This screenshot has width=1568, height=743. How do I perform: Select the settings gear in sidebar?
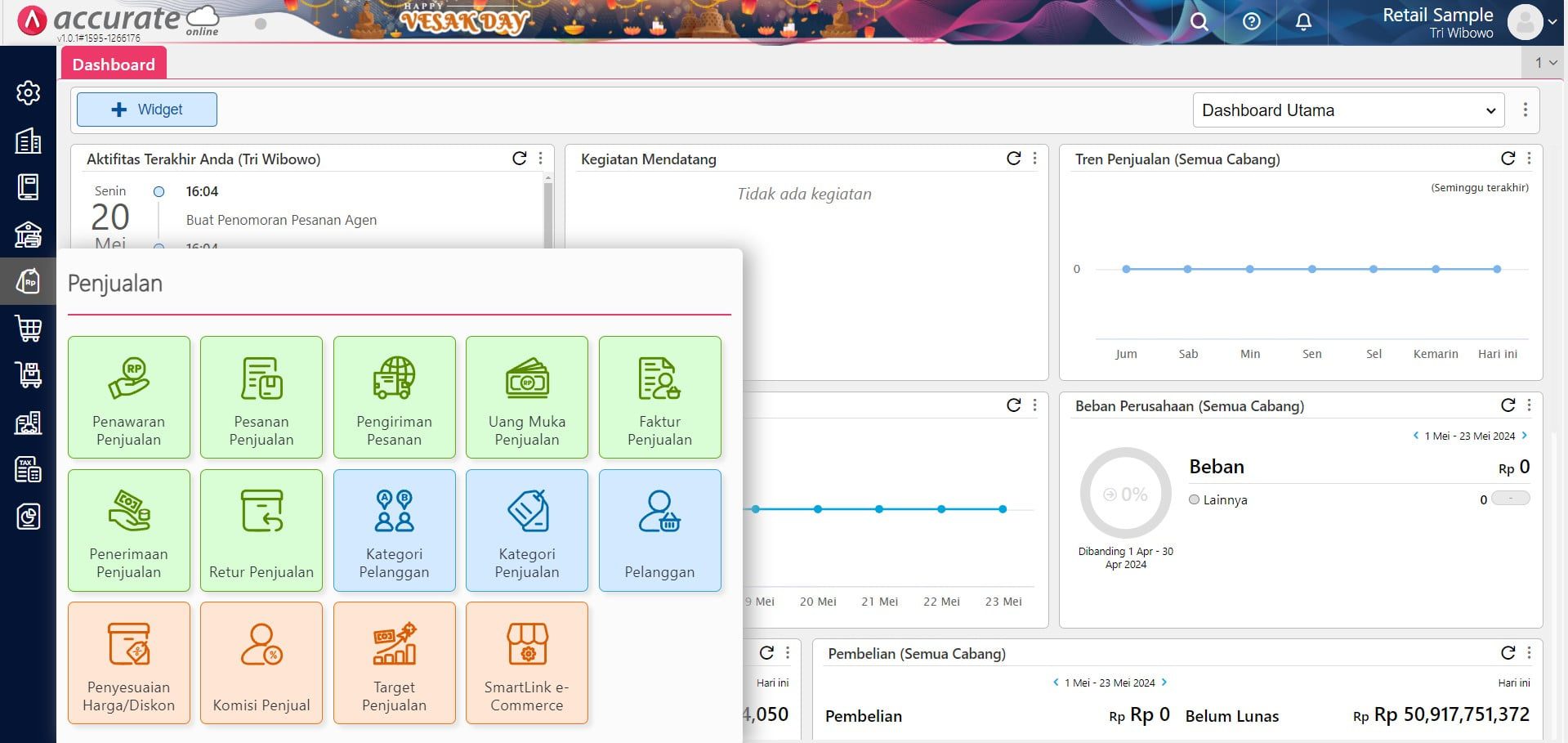[28, 93]
